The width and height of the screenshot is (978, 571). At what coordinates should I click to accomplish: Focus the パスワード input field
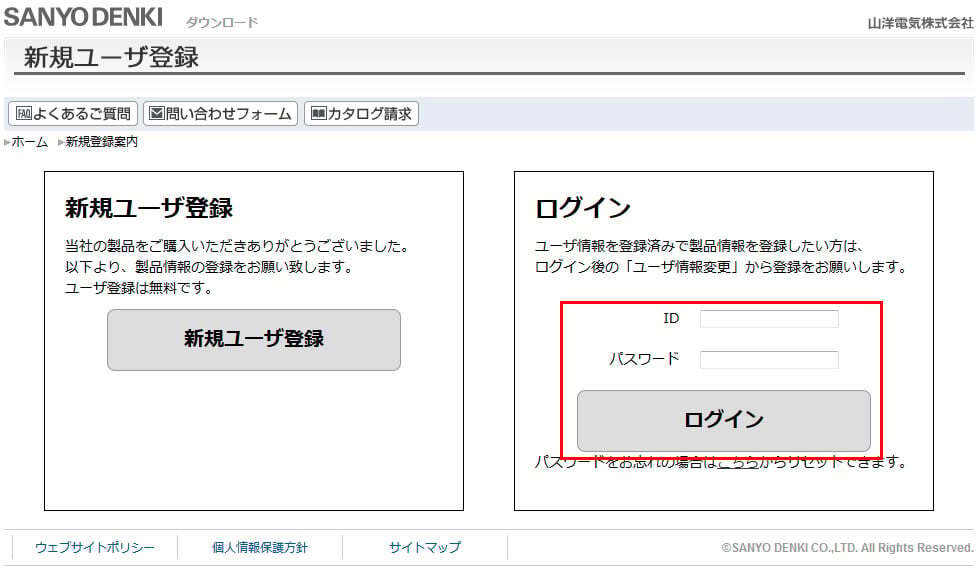tap(769, 359)
